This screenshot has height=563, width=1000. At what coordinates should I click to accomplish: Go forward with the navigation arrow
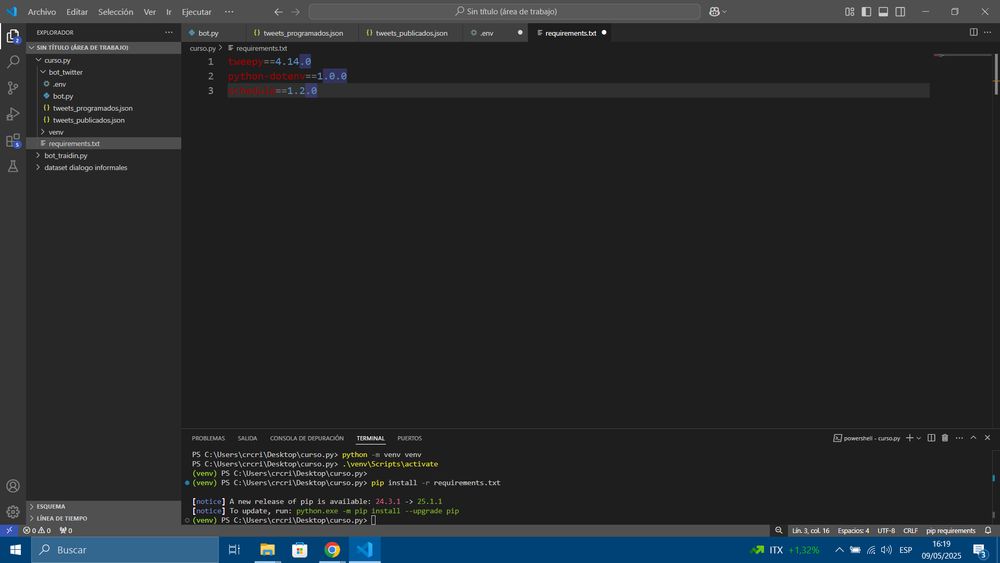click(x=295, y=11)
